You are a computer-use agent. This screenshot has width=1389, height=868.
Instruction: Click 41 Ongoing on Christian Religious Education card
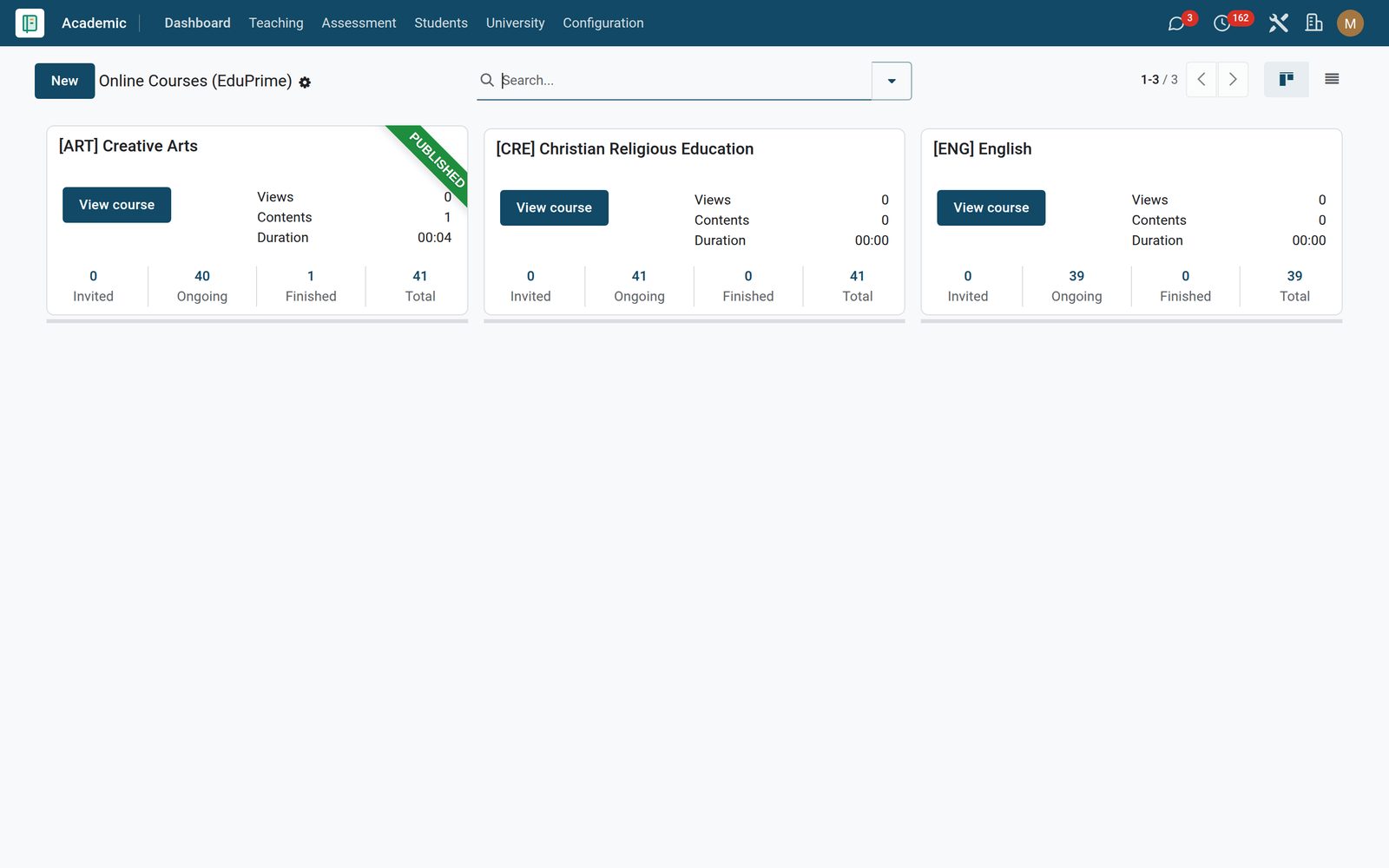(x=639, y=286)
